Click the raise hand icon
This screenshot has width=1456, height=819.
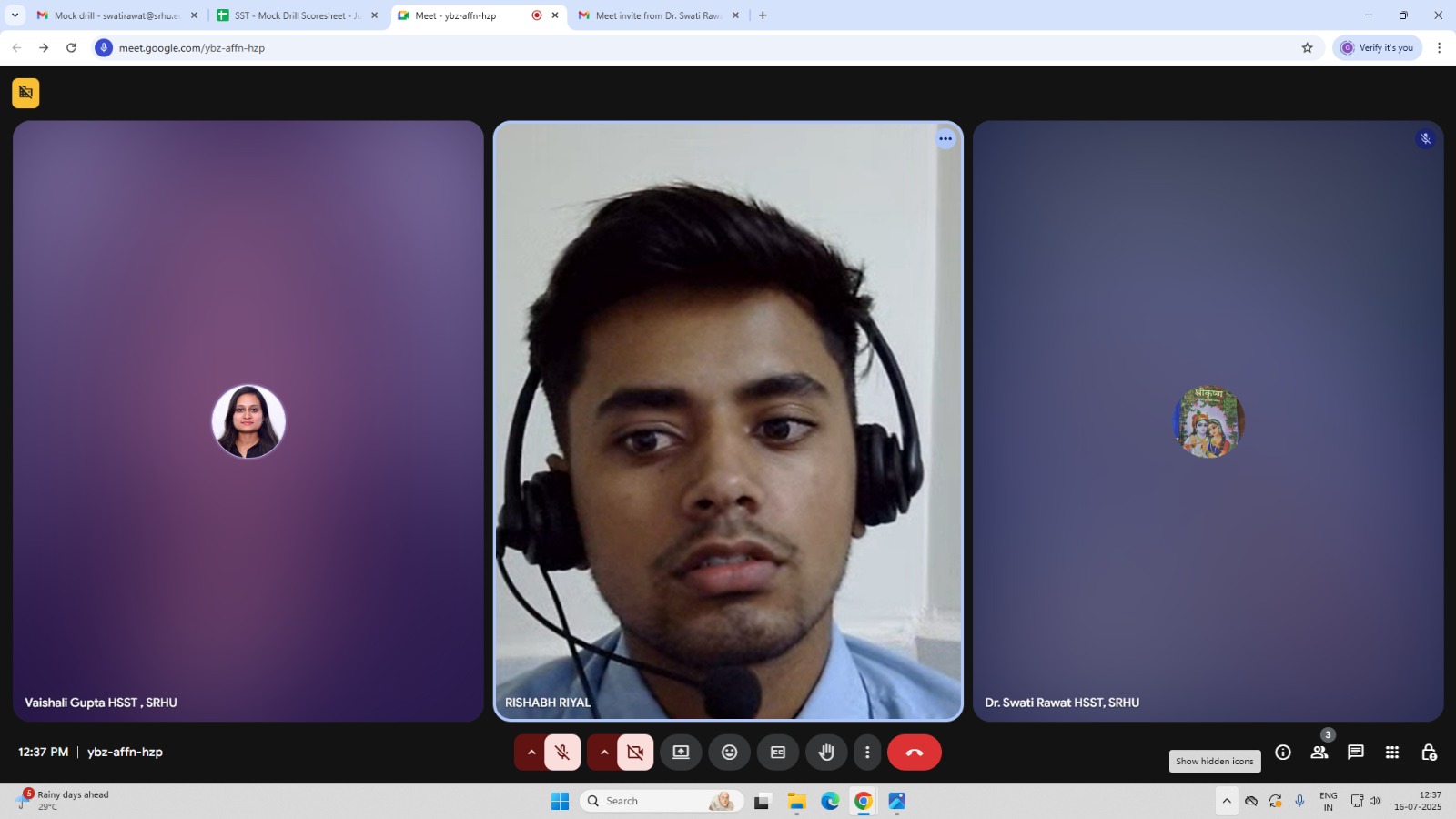(x=825, y=753)
